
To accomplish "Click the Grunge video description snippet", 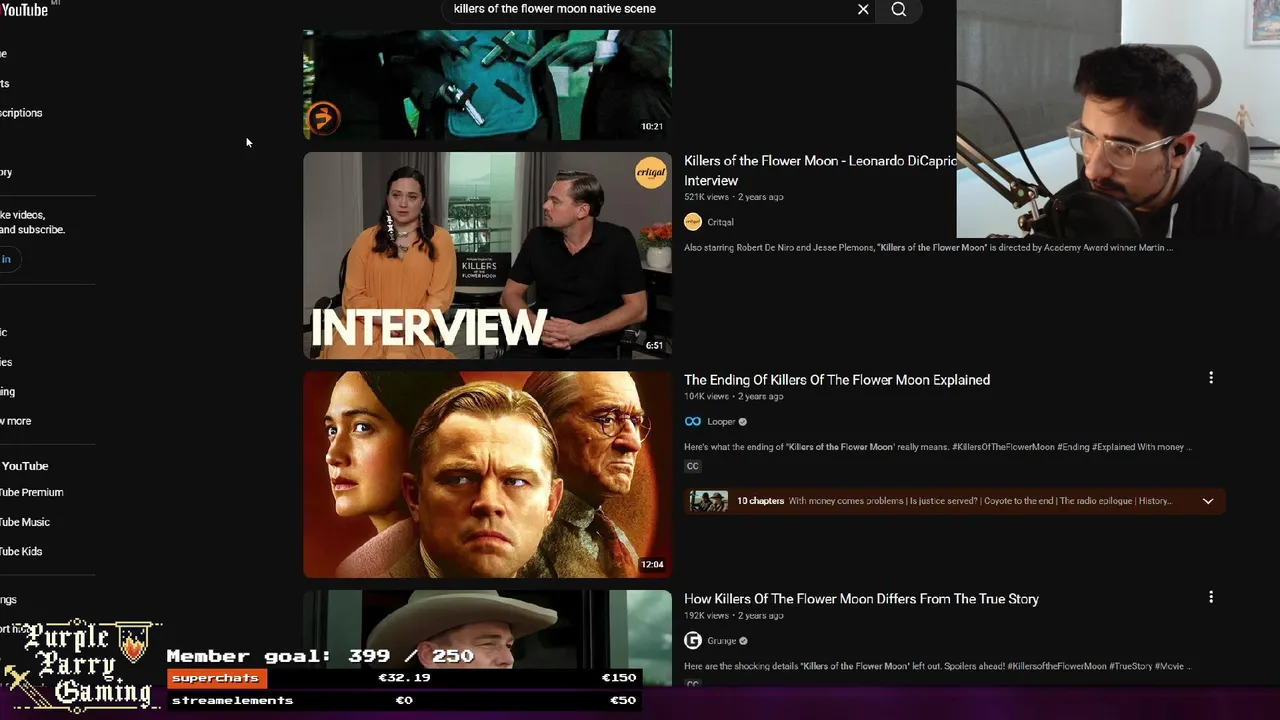I will click(938, 666).
